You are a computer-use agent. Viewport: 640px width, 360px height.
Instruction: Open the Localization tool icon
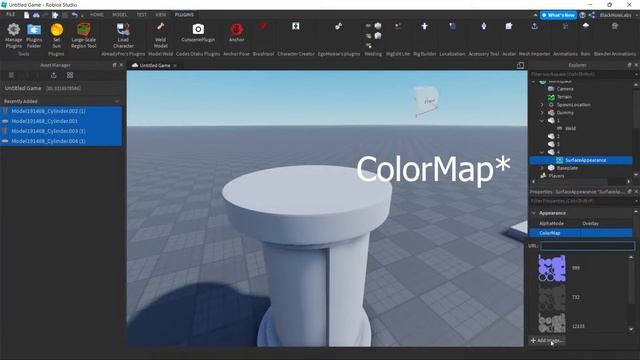pos(452,26)
